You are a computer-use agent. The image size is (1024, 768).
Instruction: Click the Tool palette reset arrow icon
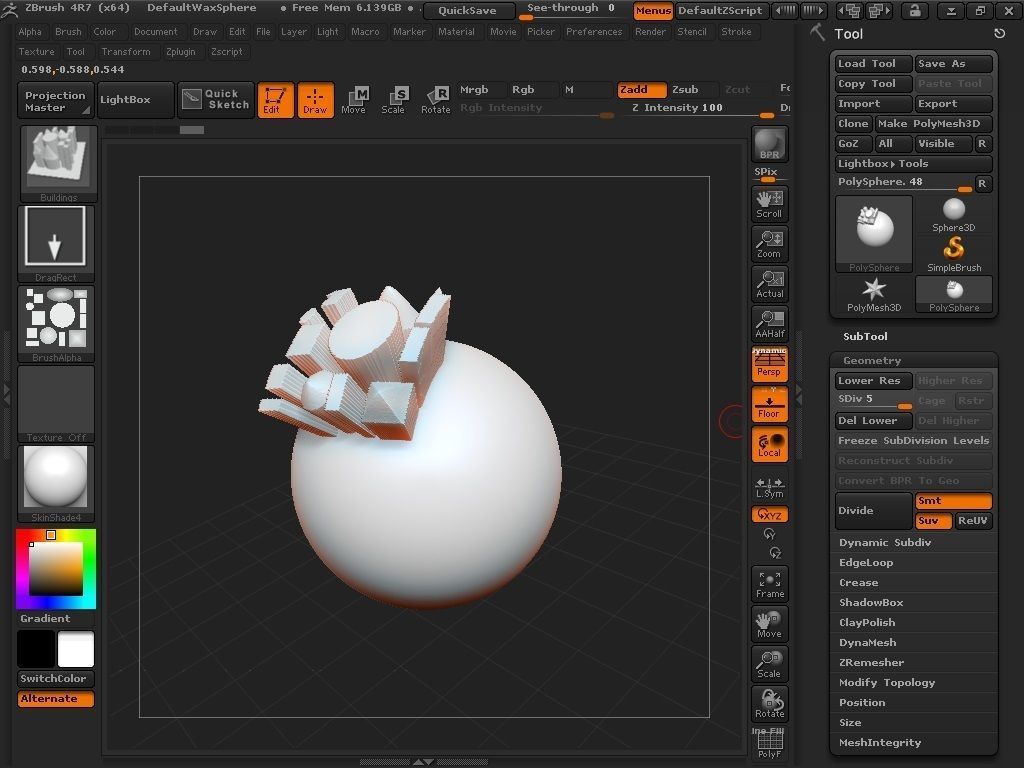pos(999,34)
